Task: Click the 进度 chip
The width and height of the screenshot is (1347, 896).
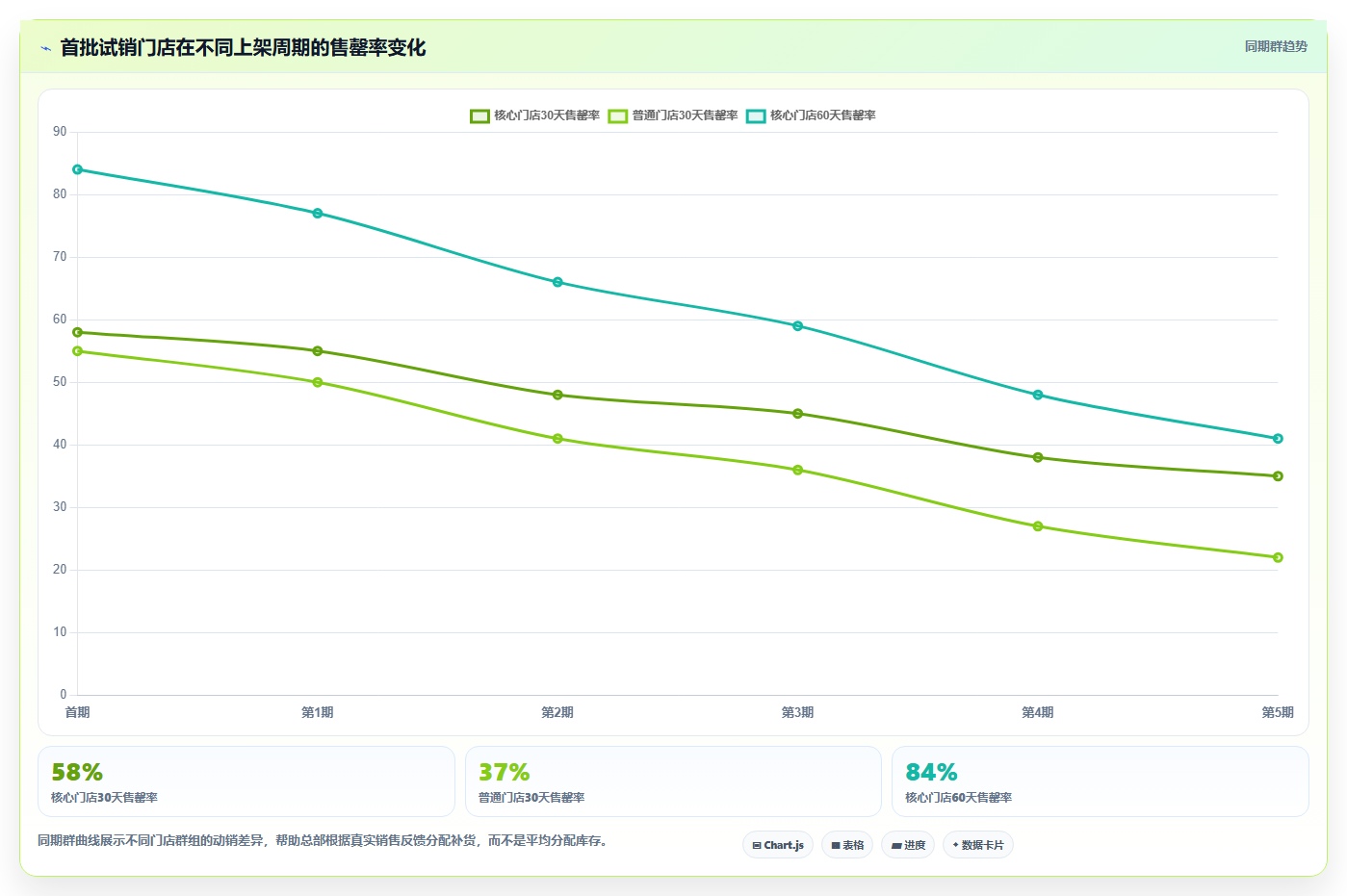Action: (908, 845)
